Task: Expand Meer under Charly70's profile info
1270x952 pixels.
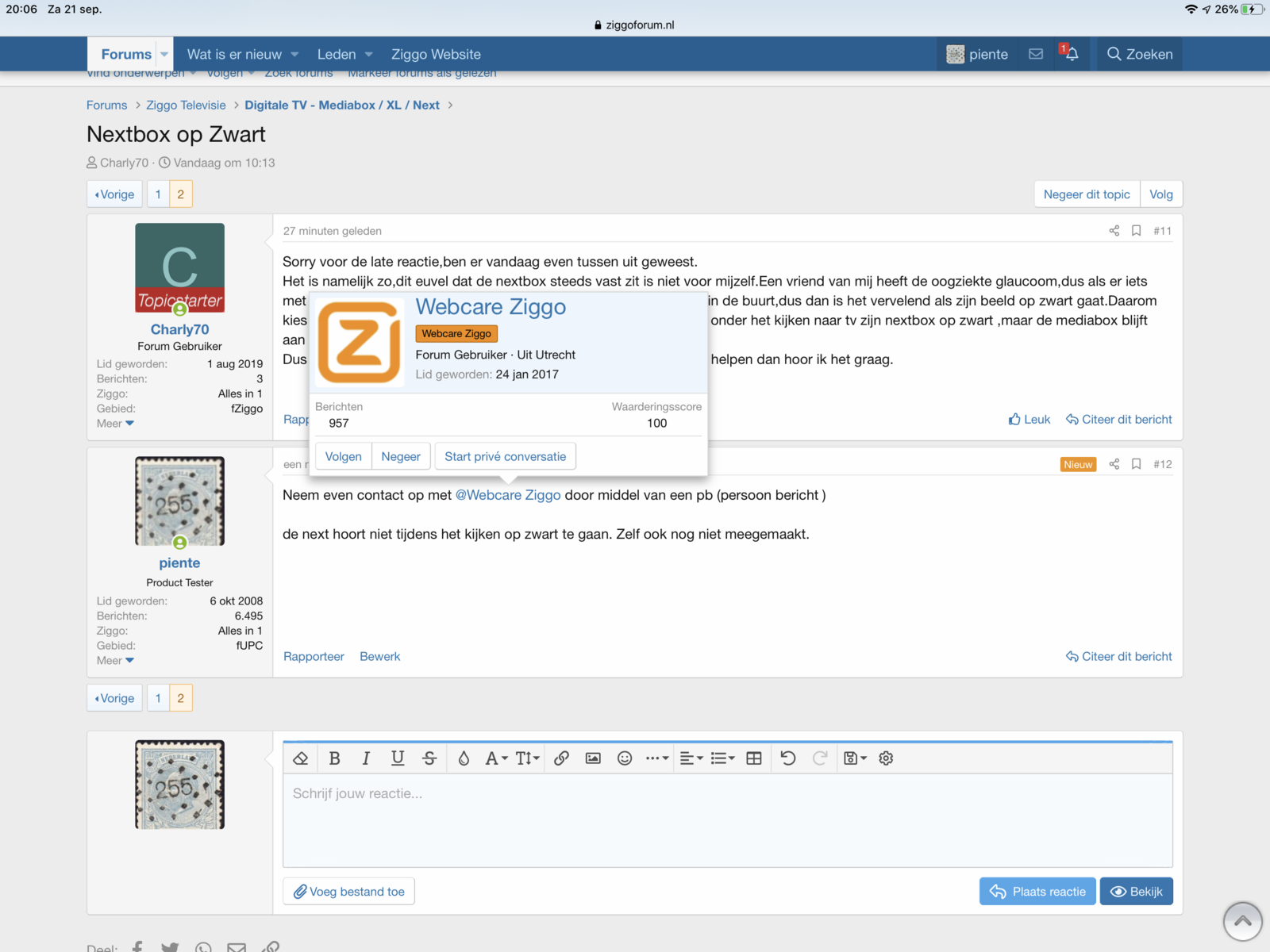Action: pos(115,424)
